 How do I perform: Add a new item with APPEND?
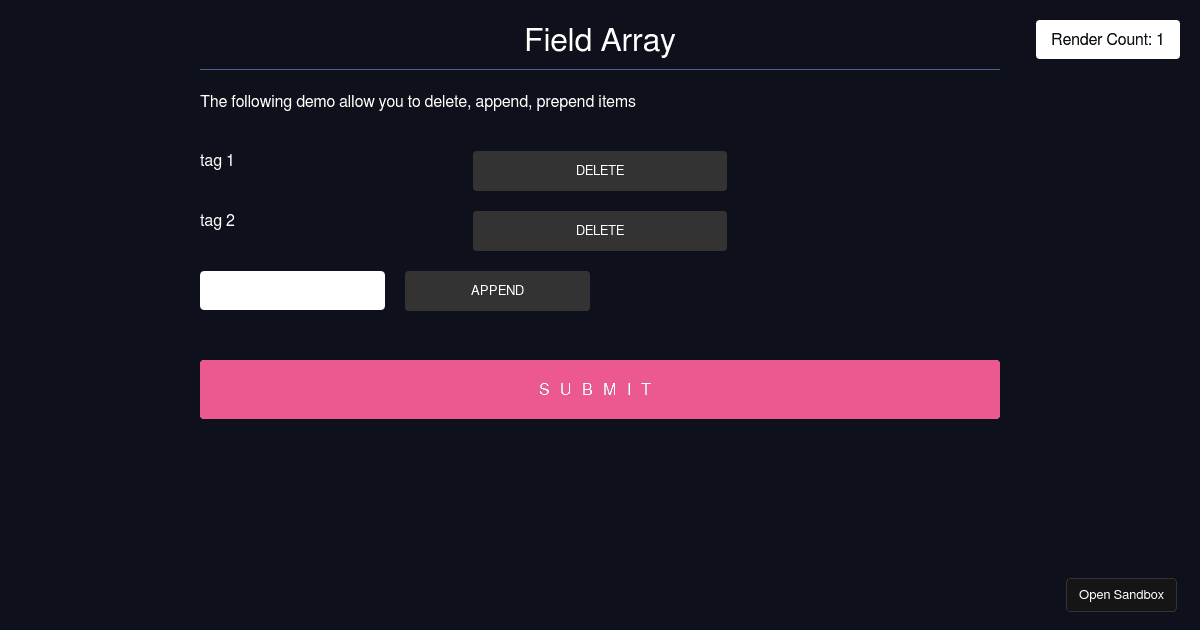point(497,291)
